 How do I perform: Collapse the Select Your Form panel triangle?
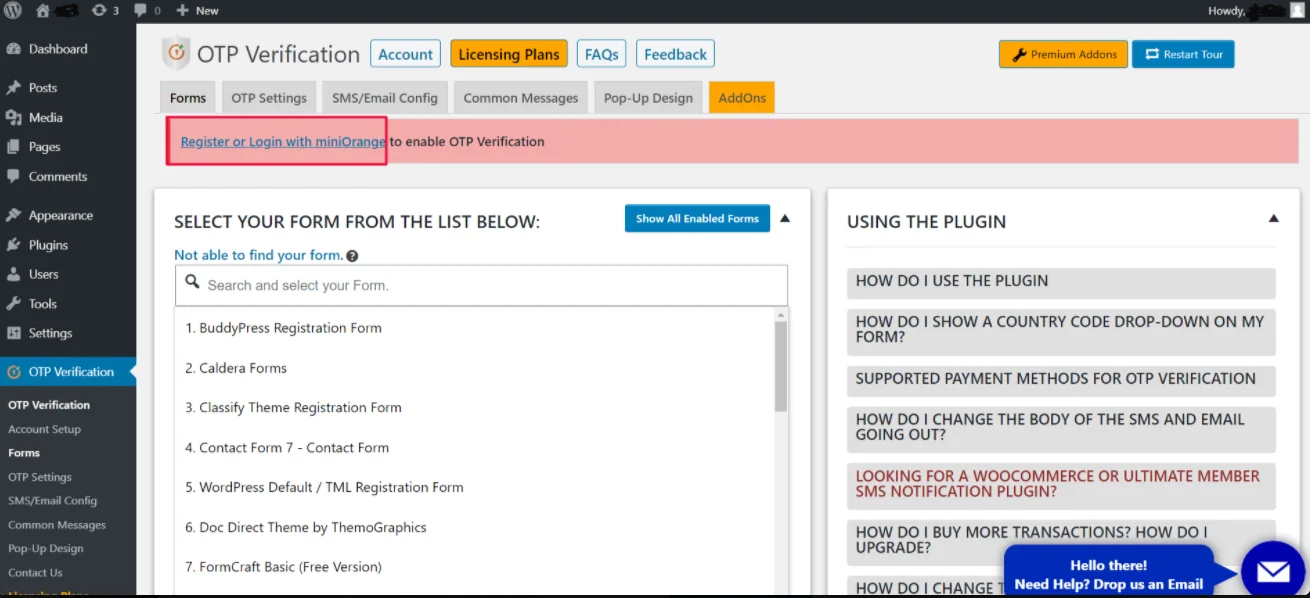point(785,218)
